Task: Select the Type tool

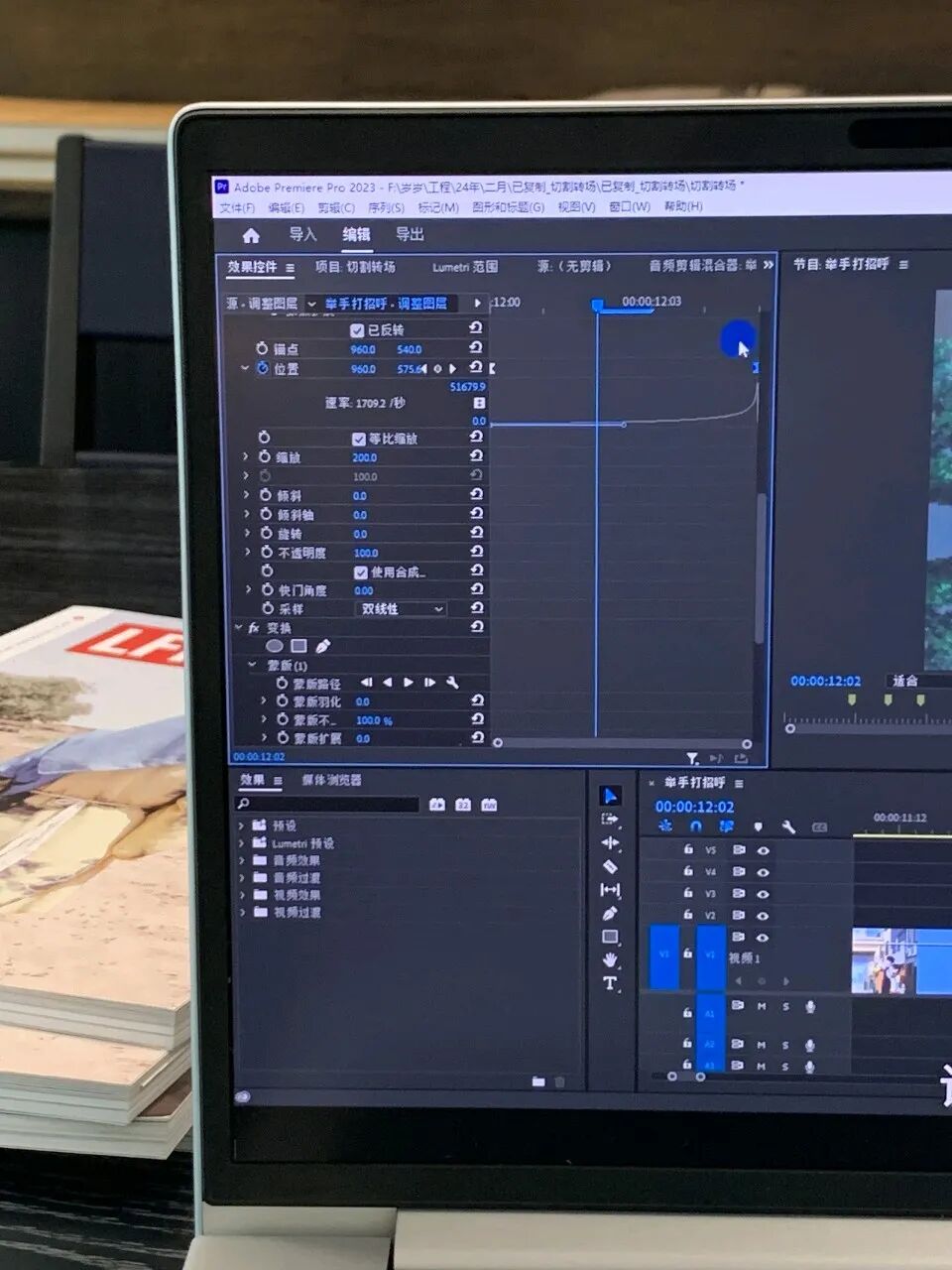Action: 609,983
